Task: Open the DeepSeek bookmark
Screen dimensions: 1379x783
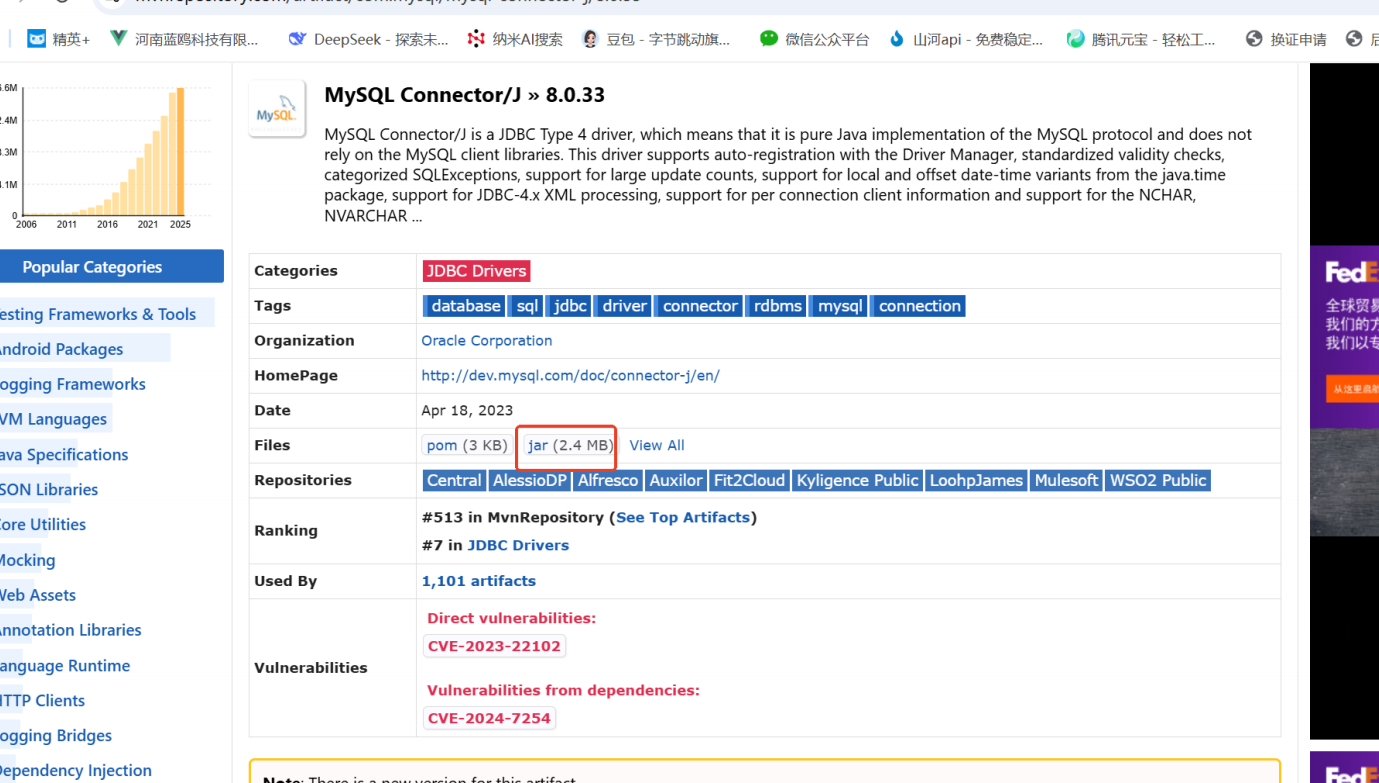Action: tap(367, 39)
